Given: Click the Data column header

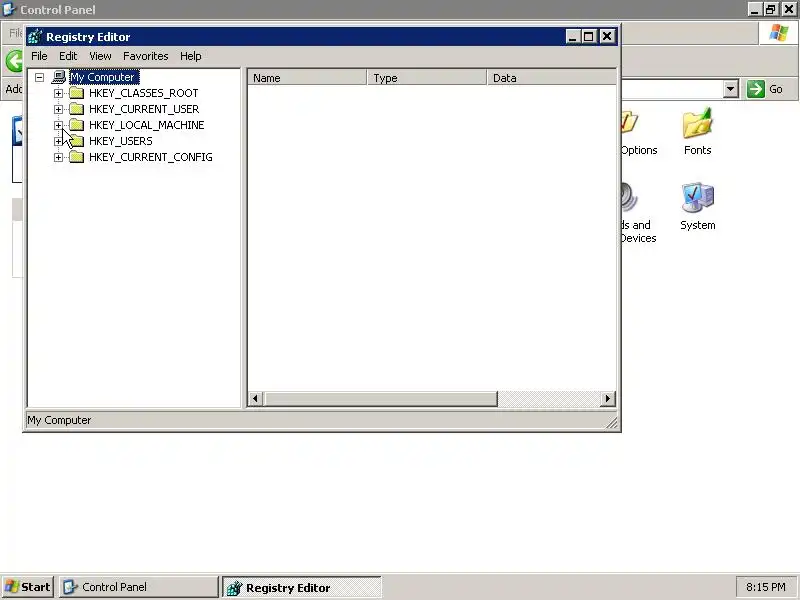Looking at the screenshot, I should point(552,78).
